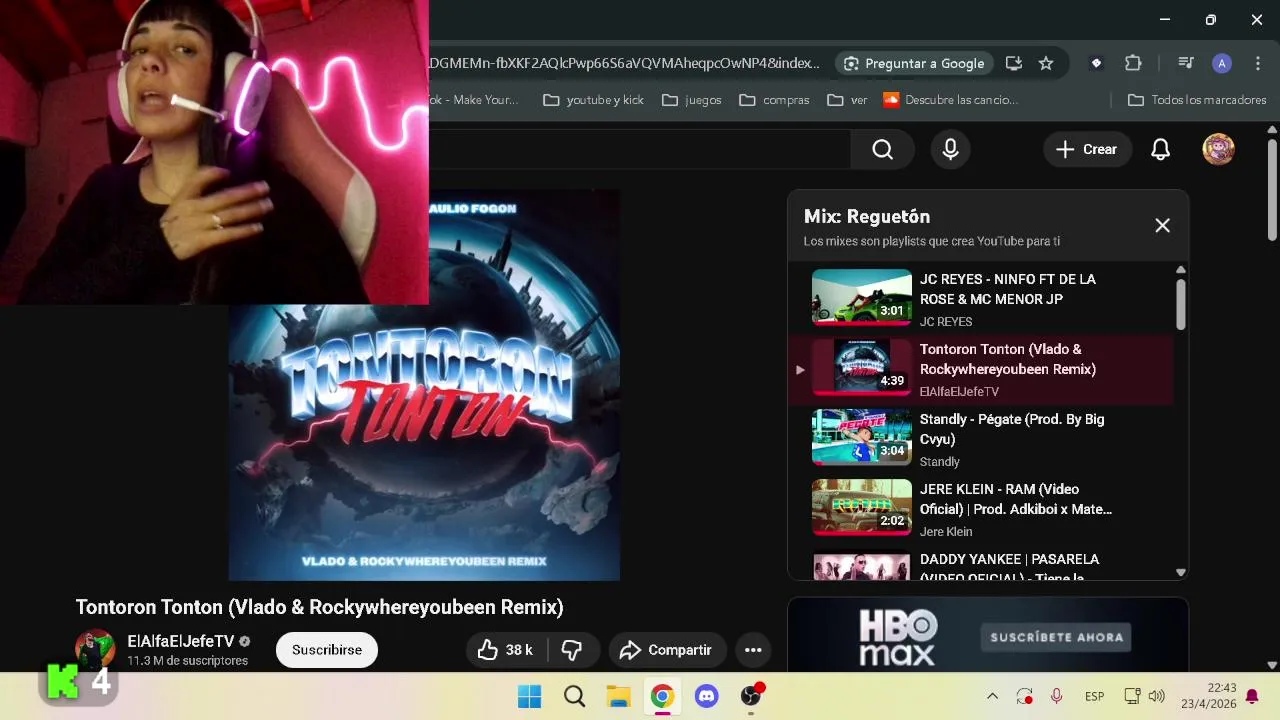Click the browser address bar URL

click(625, 63)
